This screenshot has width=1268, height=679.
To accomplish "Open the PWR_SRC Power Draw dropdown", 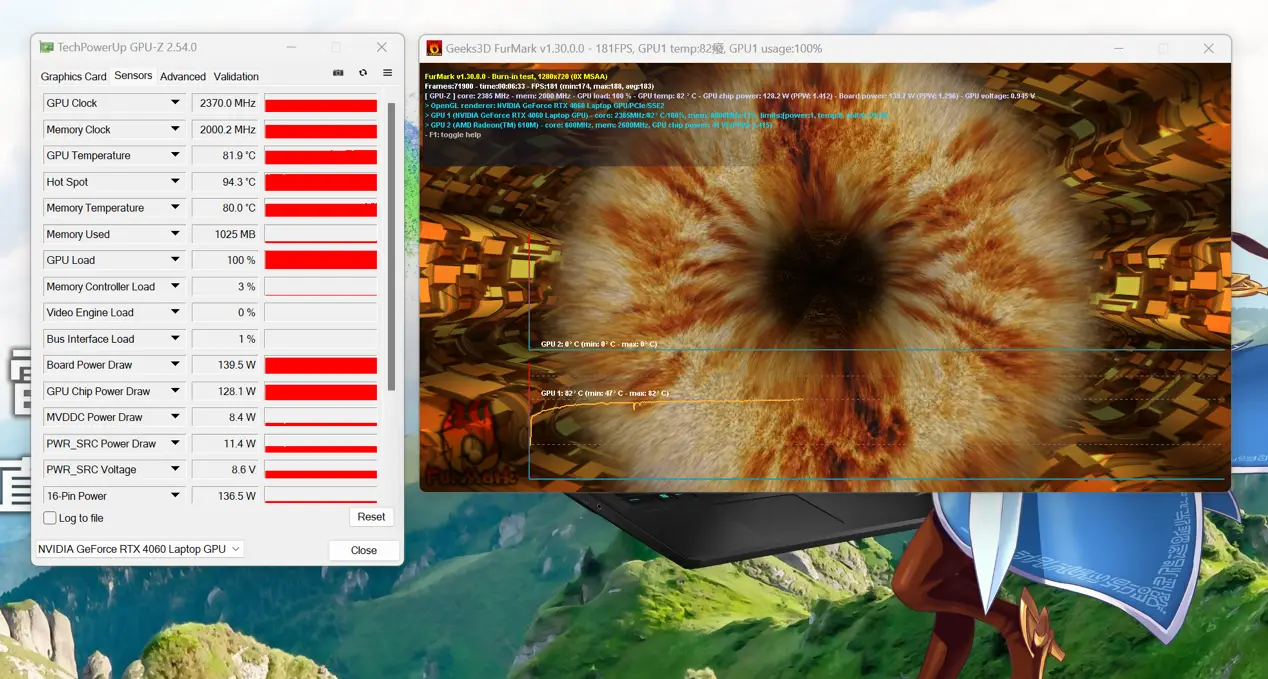I will point(175,443).
